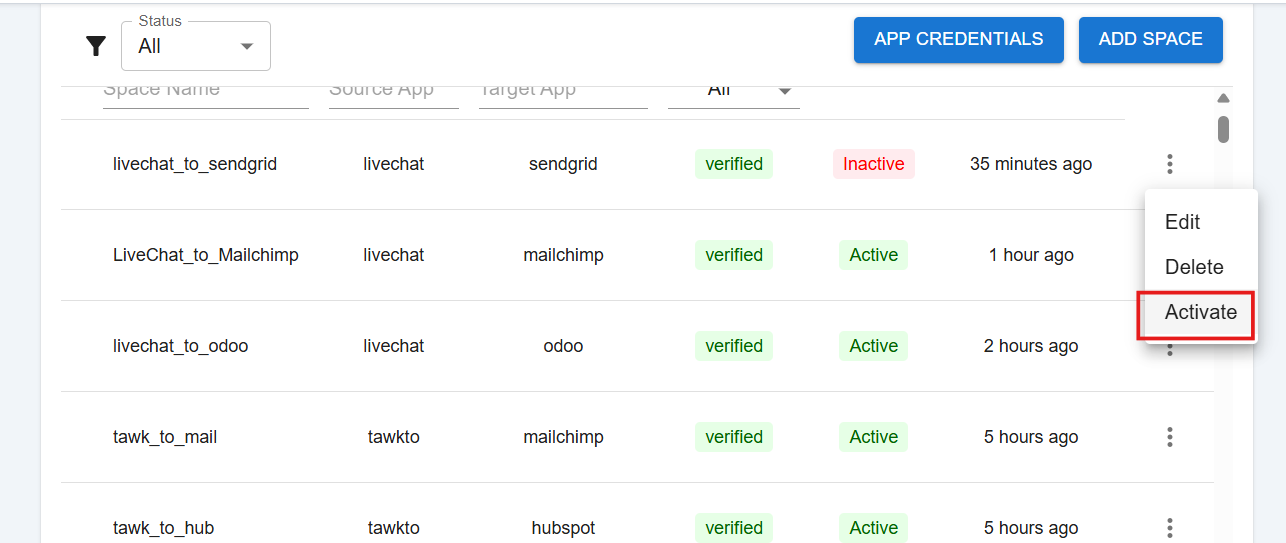
Task: Click the tawk_to_hub space name
Action: [164, 528]
